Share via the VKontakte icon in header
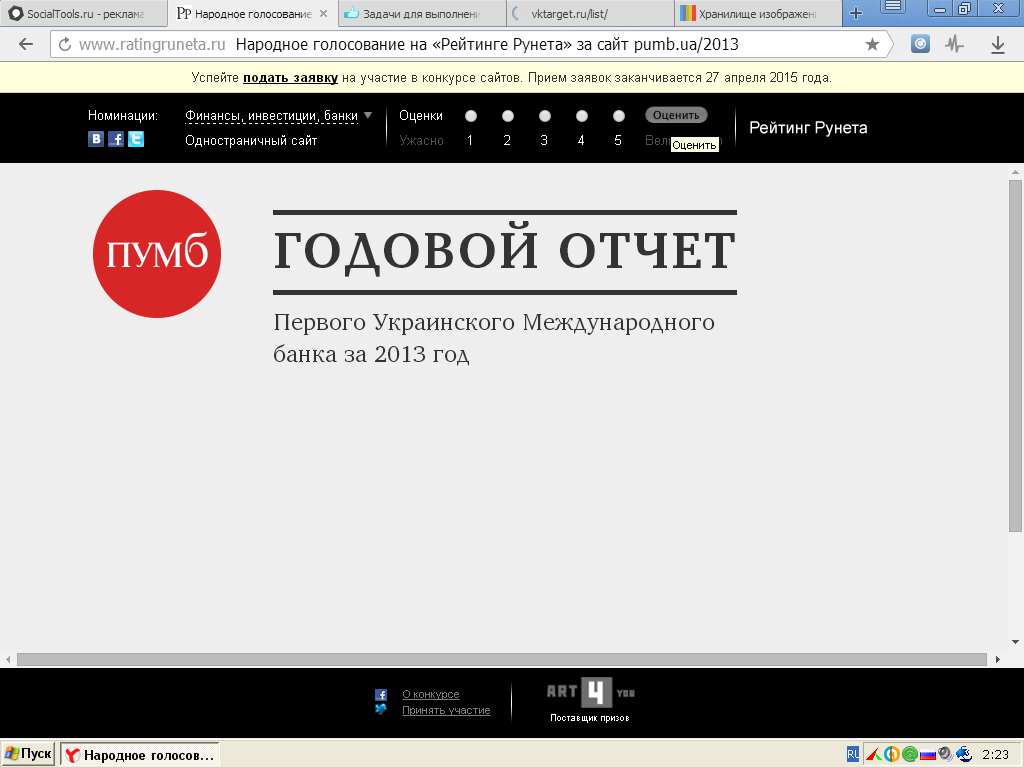 [x=96, y=139]
